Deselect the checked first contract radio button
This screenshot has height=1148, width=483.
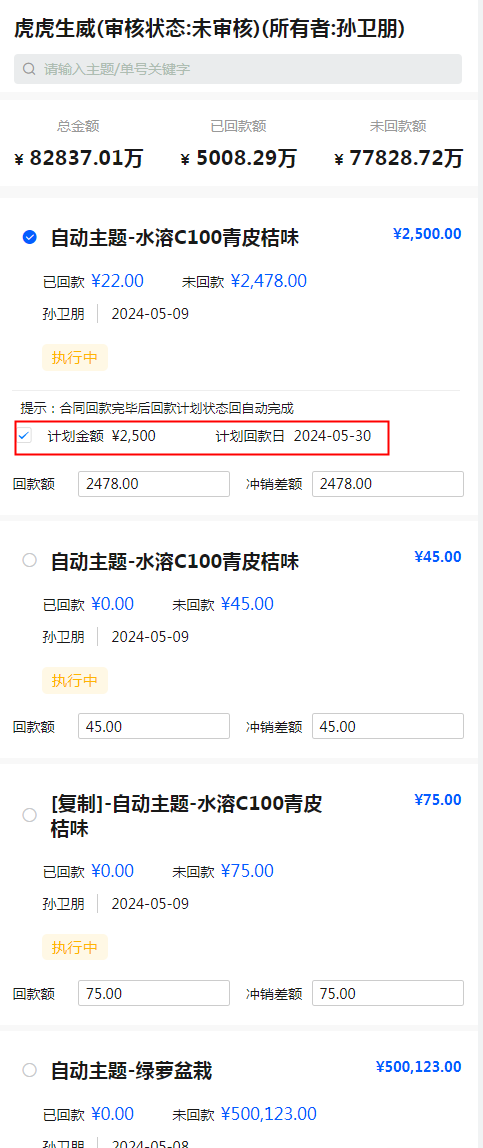point(29,237)
